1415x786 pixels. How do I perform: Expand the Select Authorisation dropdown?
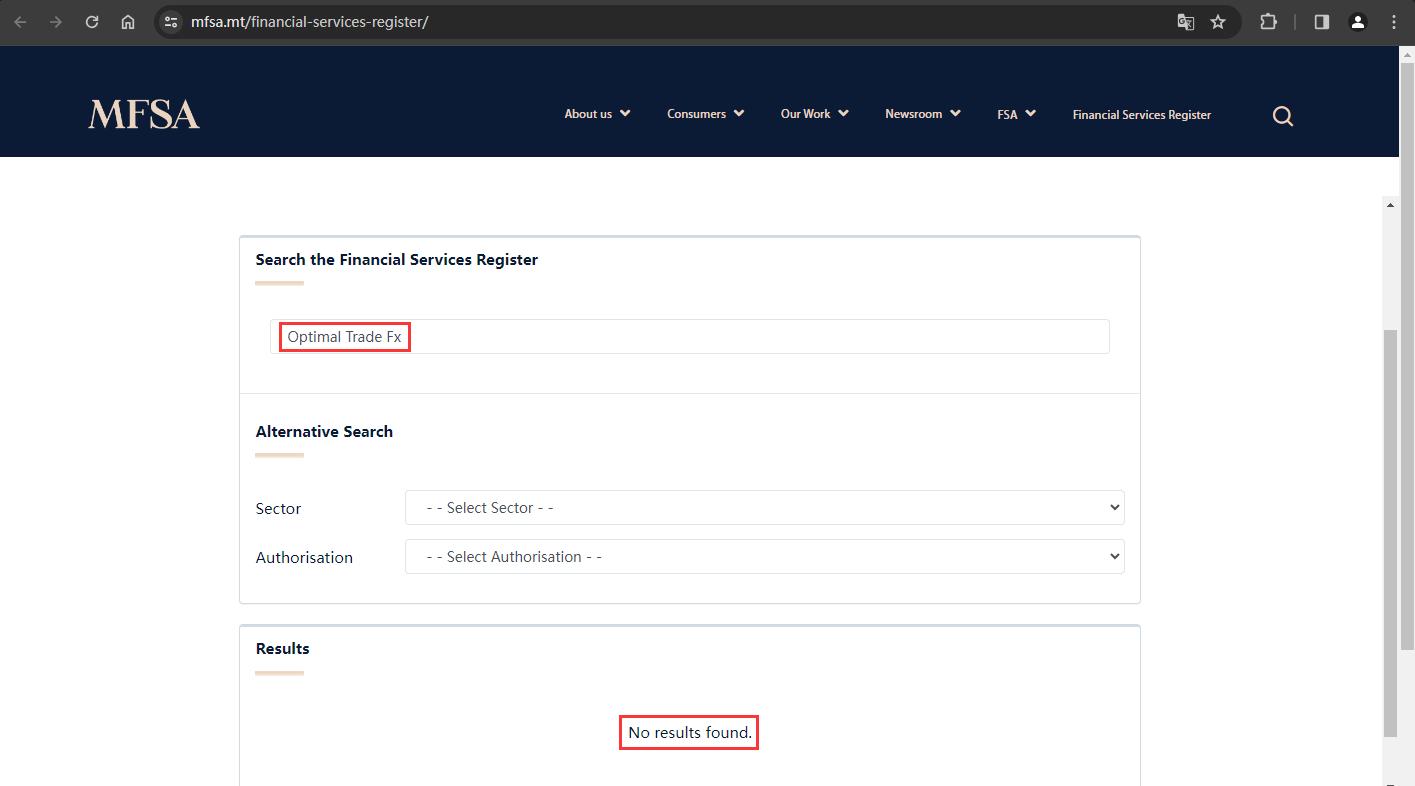click(x=765, y=556)
